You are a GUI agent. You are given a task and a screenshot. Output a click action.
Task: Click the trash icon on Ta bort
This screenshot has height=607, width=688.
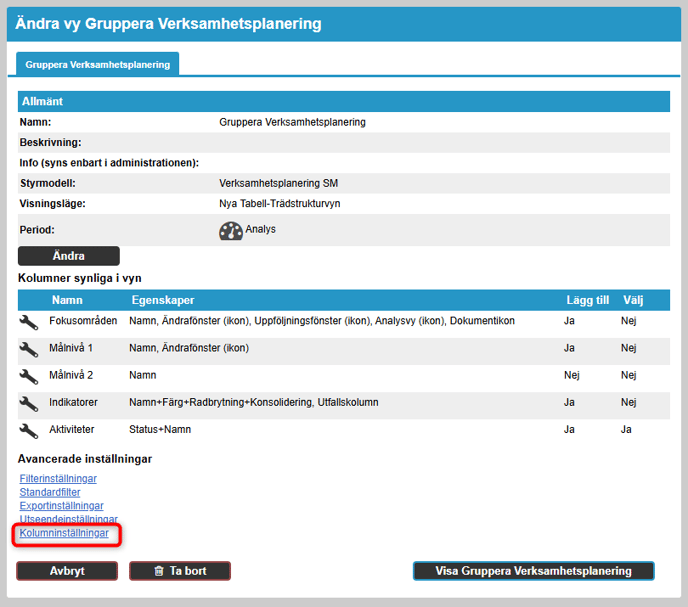point(158,571)
